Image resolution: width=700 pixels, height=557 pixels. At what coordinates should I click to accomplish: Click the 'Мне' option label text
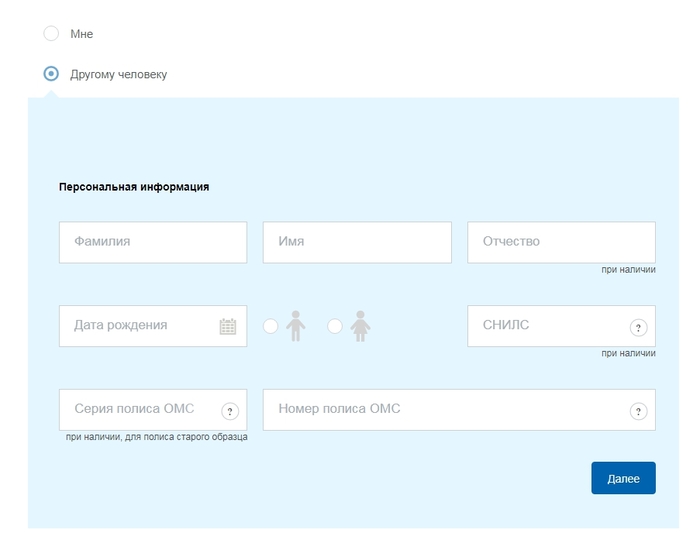click(x=82, y=34)
